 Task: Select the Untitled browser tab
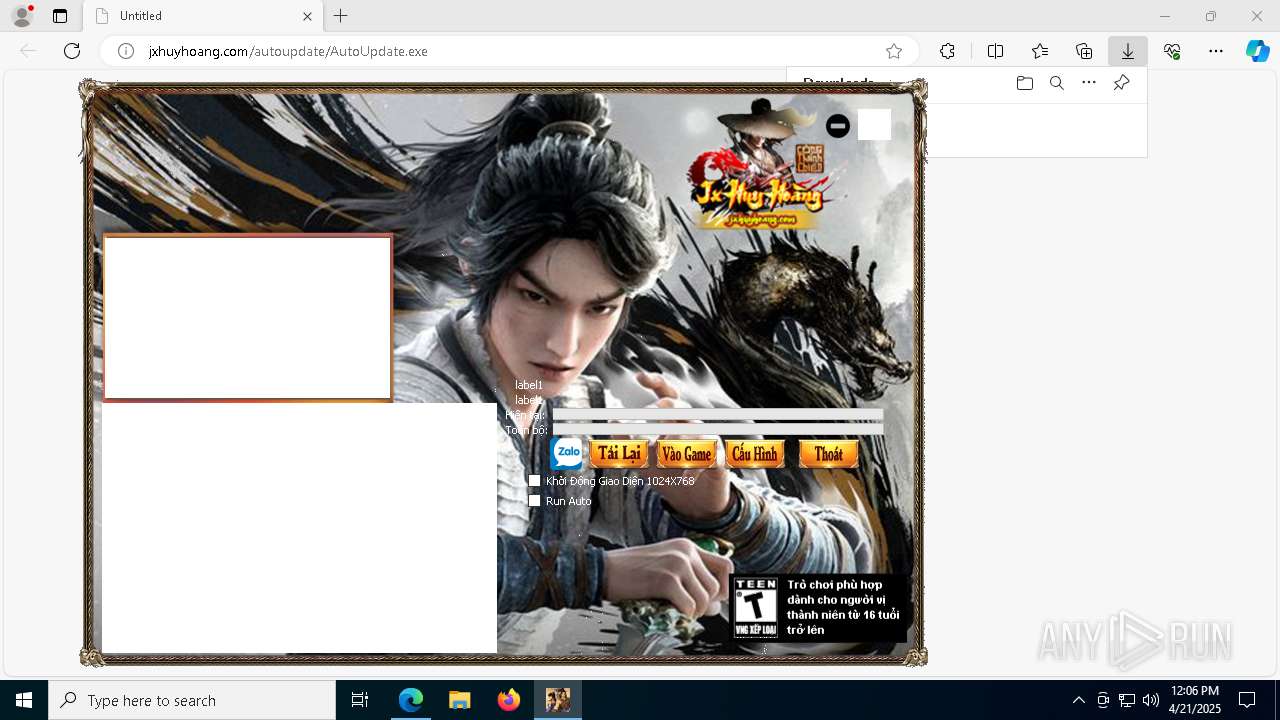point(203,16)
